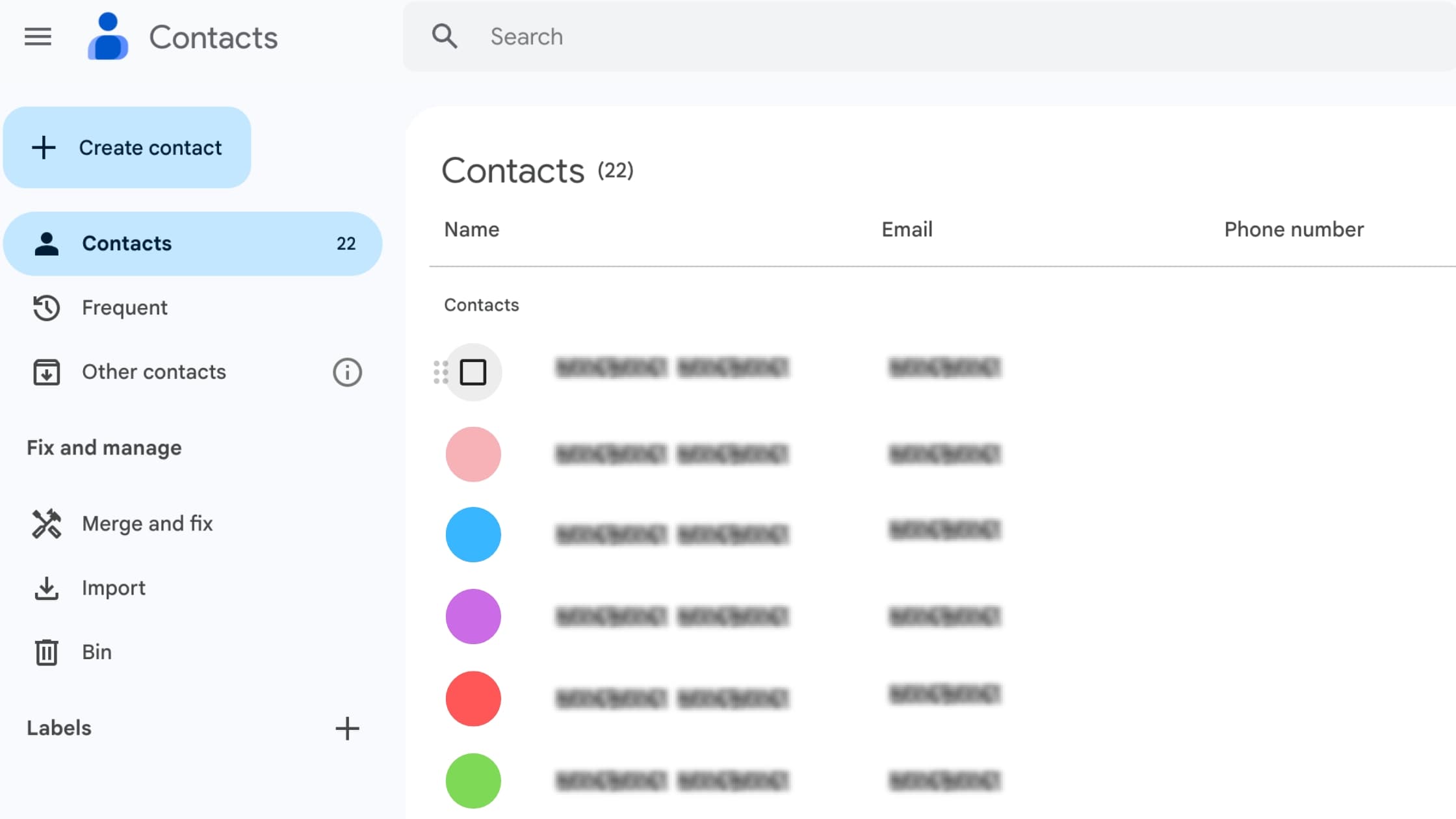Click the Import download icon

click(x=47, y=588)
